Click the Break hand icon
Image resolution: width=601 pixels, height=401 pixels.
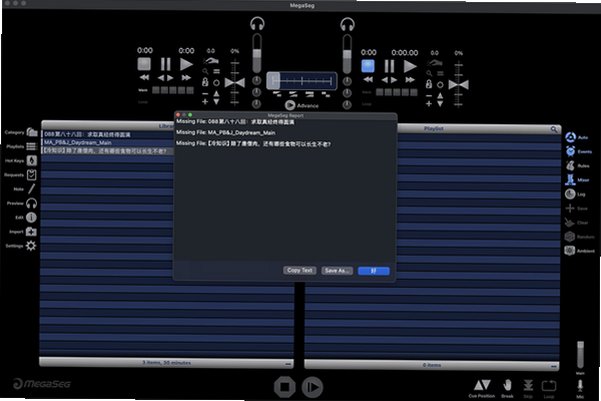[x=507, y=385]
